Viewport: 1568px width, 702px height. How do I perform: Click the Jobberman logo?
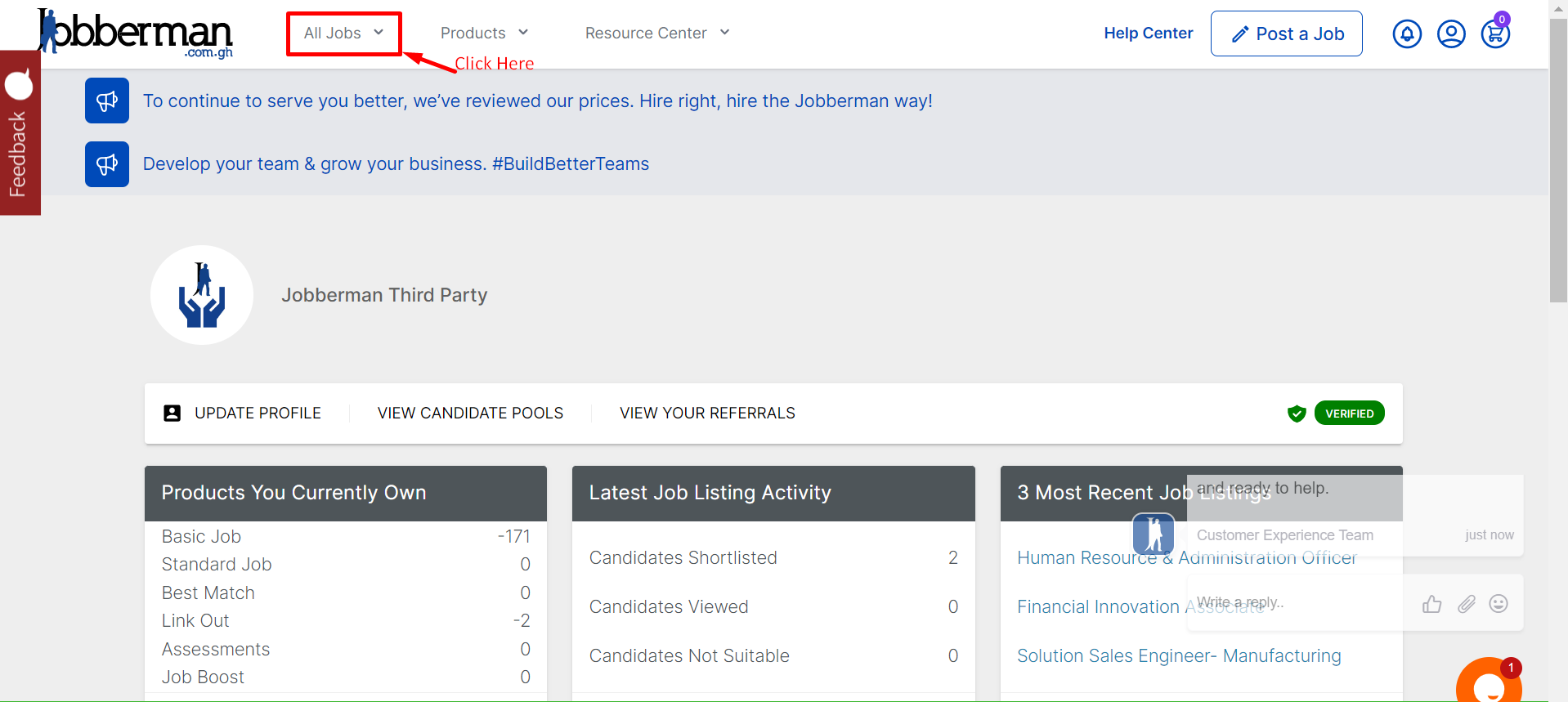135,33
